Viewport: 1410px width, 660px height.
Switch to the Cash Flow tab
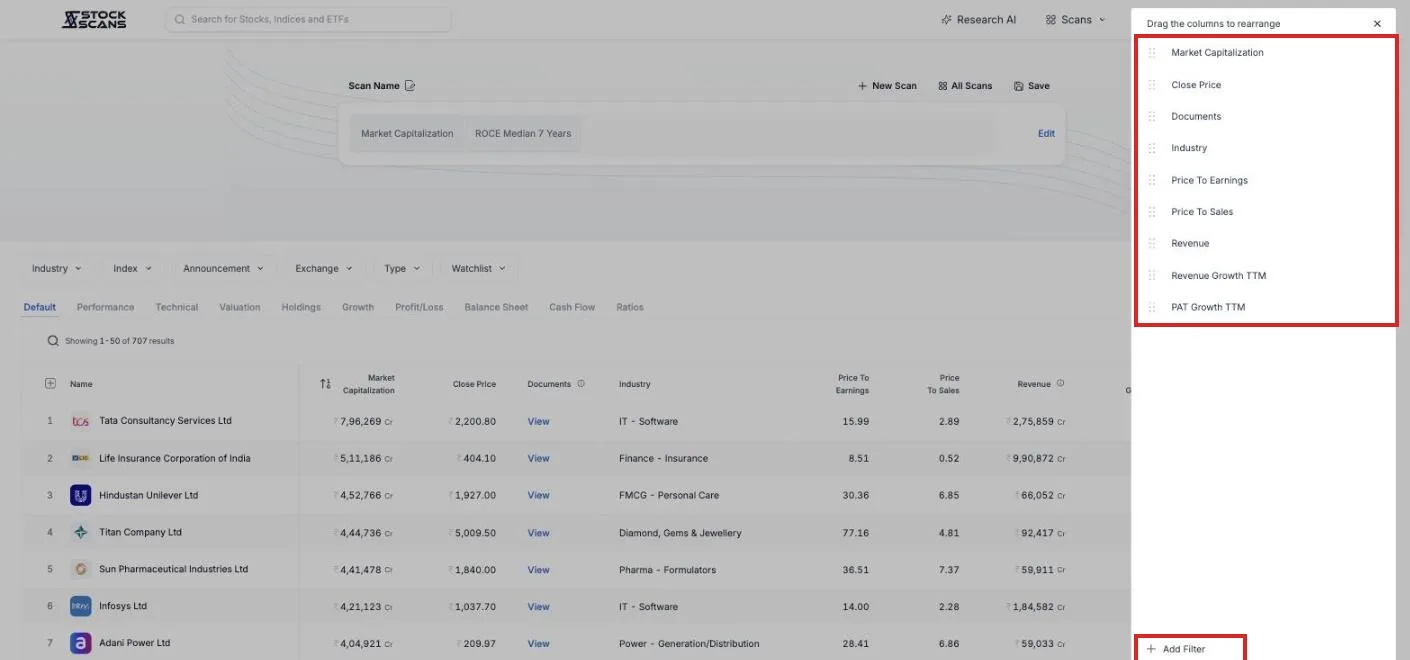572,307
